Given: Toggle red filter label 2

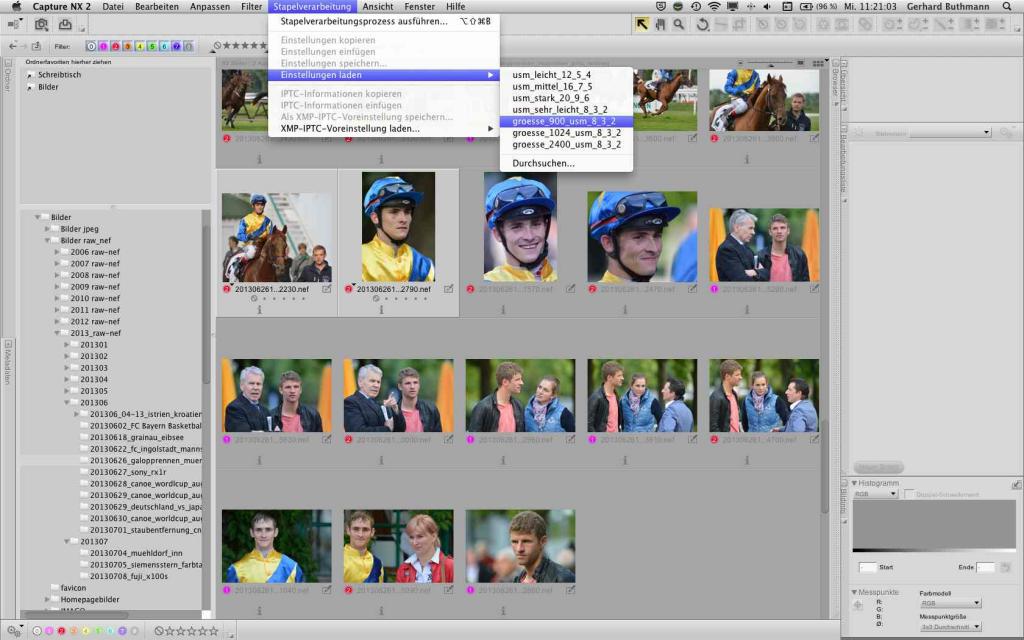Looking at the screenshot, I should coord(116,46).
